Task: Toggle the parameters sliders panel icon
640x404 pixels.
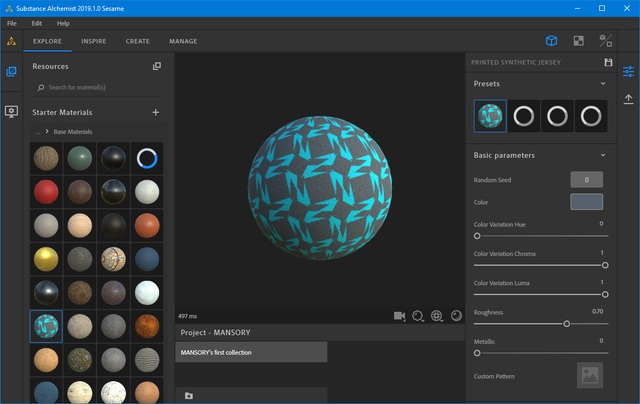Action: coord(628,72)
